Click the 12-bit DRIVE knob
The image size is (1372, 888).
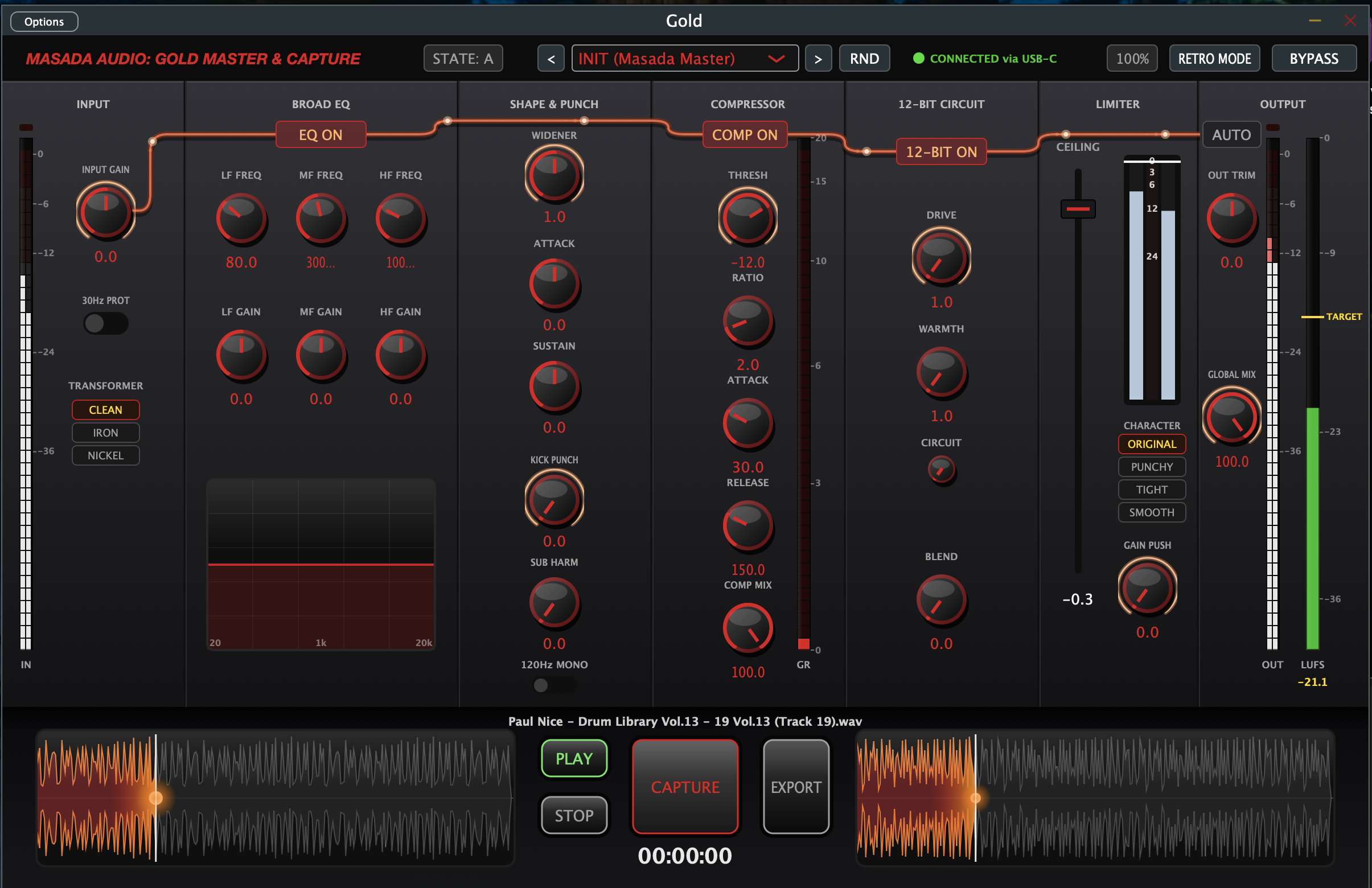[x=941, y=259]
